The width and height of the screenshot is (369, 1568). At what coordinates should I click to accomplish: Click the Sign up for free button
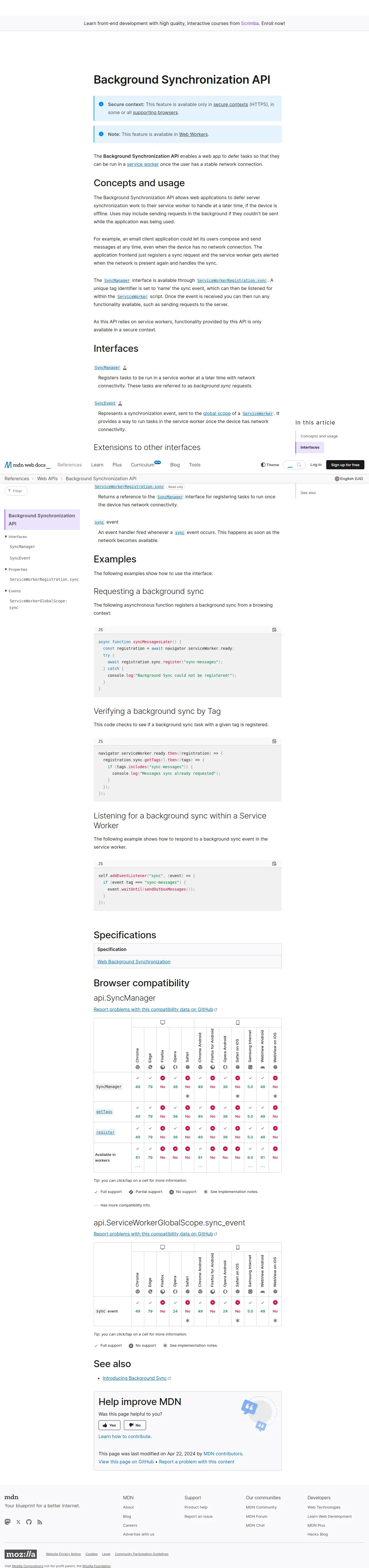click(345, 464)
